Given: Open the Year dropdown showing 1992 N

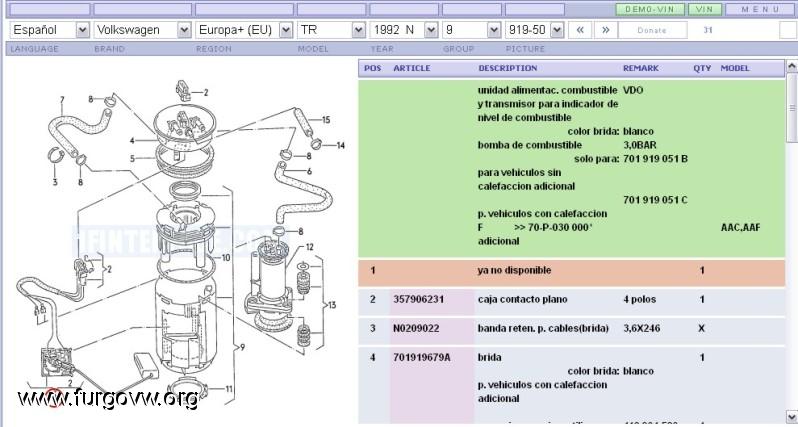Looking at the screenshot, I should pos(404,30).
